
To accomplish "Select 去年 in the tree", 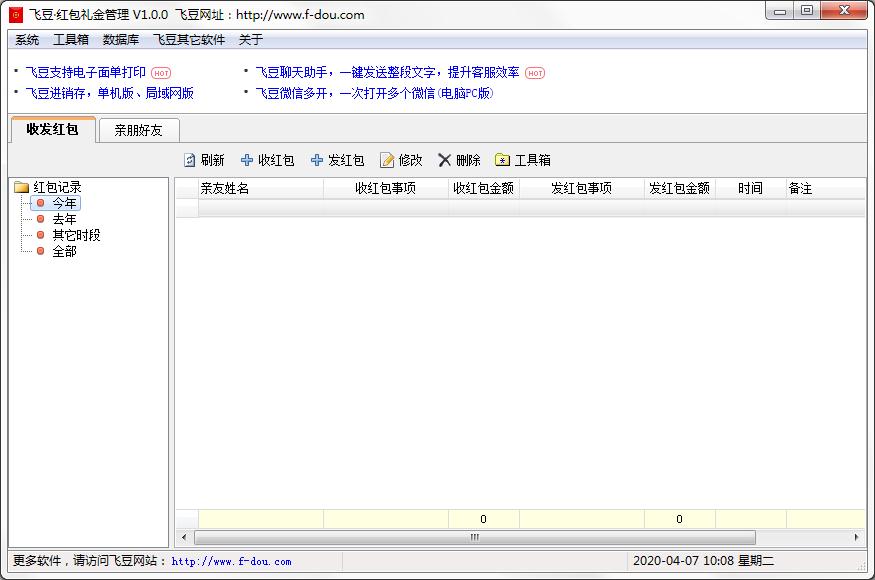I will pos(65,219).
